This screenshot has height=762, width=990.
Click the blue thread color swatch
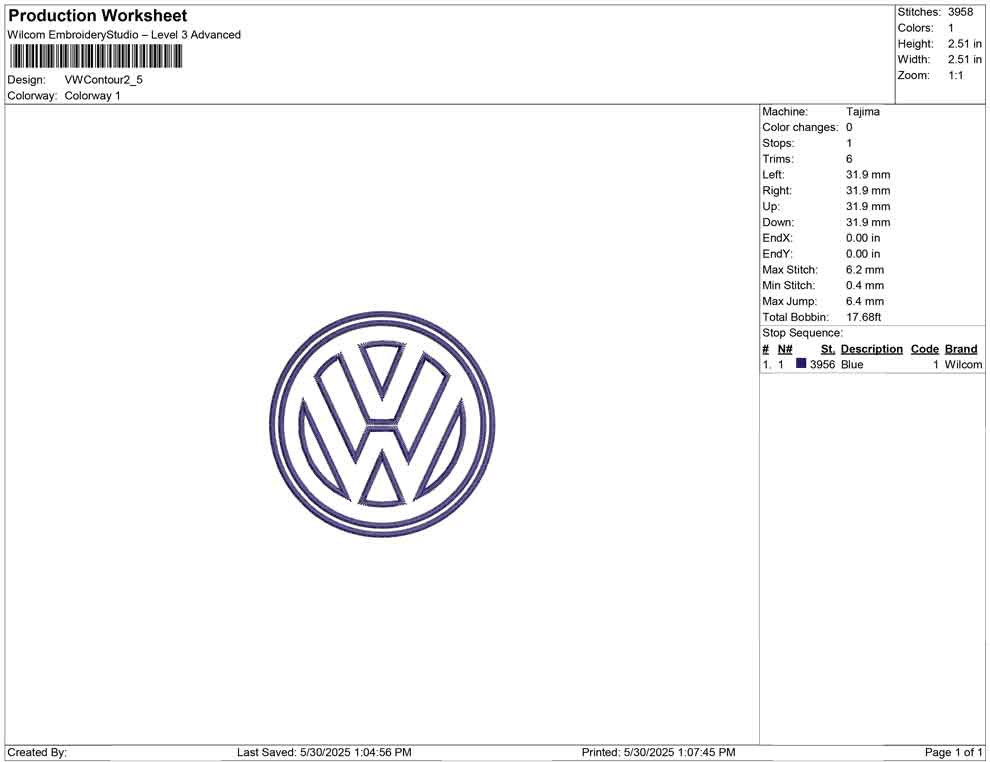pos(801,363)
